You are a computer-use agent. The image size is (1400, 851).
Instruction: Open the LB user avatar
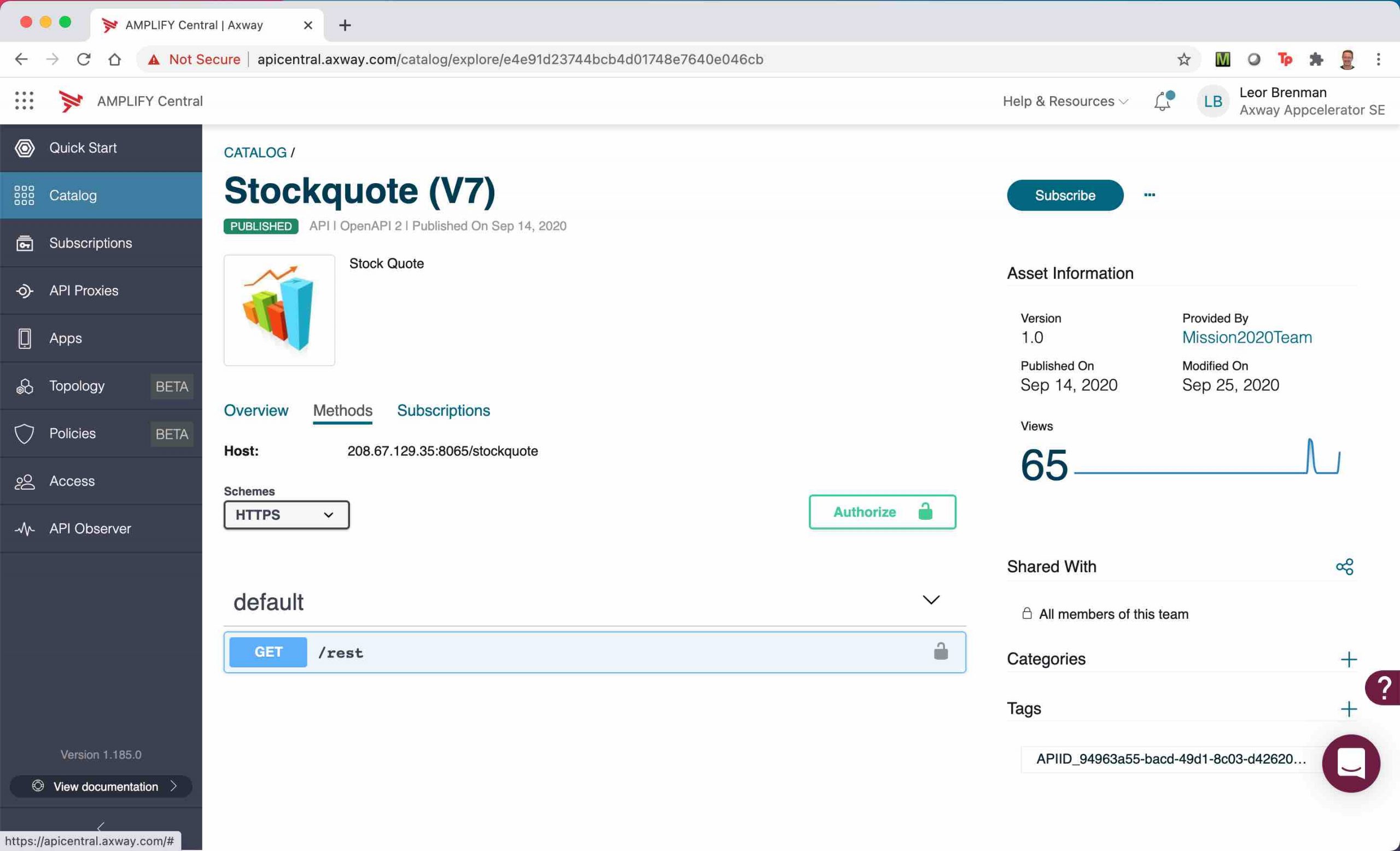(1212, 101)
